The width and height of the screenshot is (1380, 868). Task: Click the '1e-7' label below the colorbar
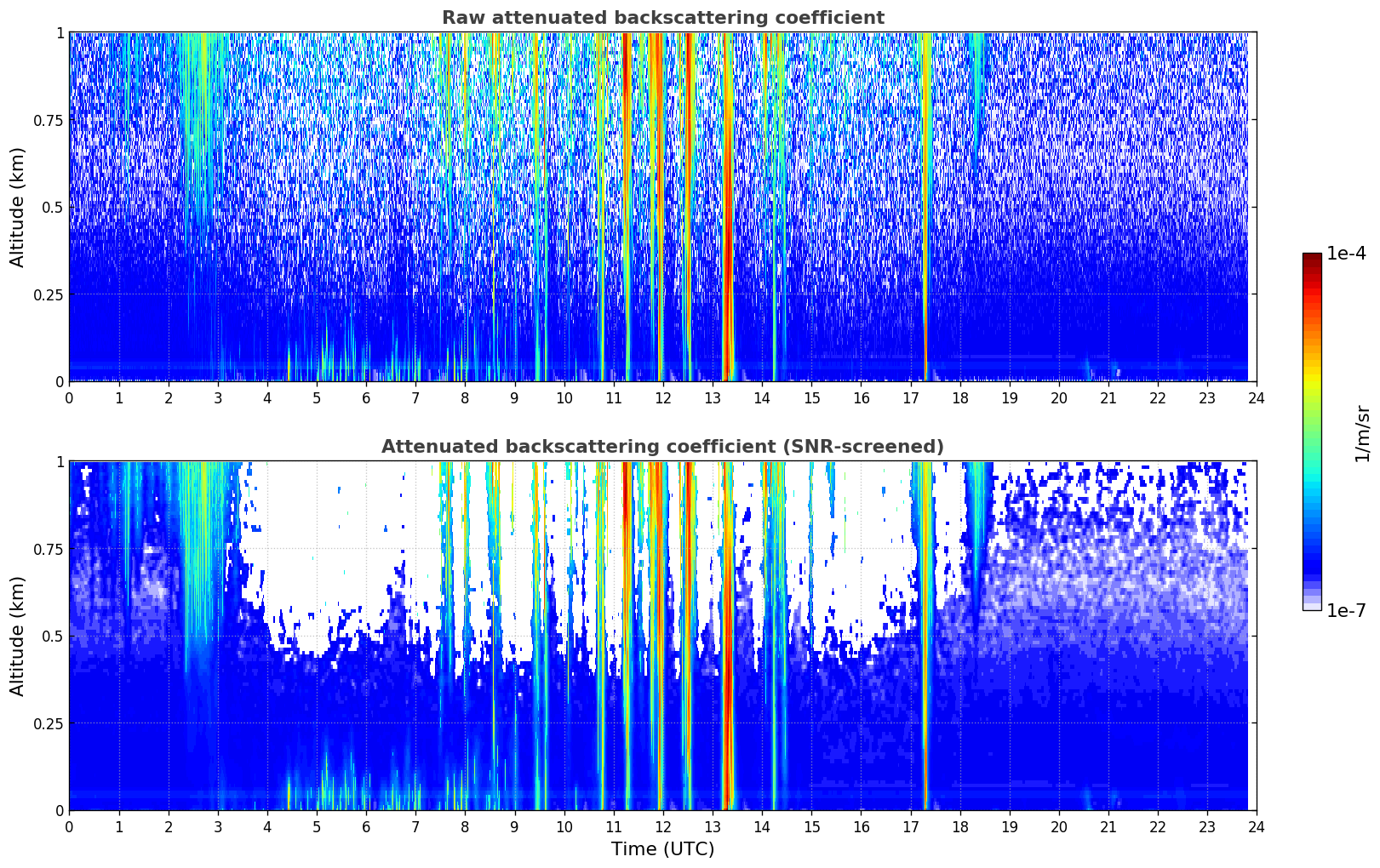[1347, 610]
